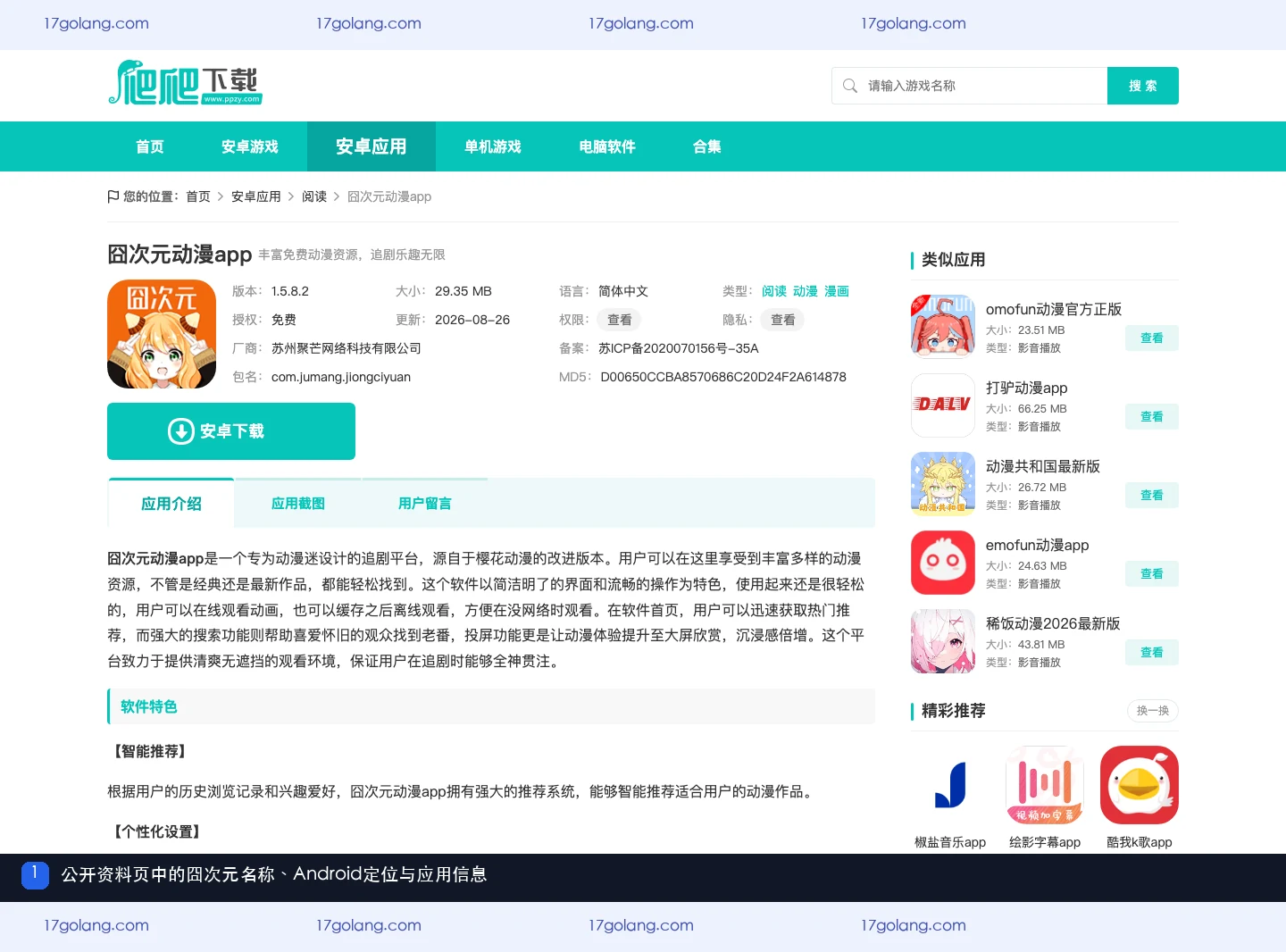Open emofun动漫app title link
Screen dimensions: 1286x952
[x=1038, y=545]
